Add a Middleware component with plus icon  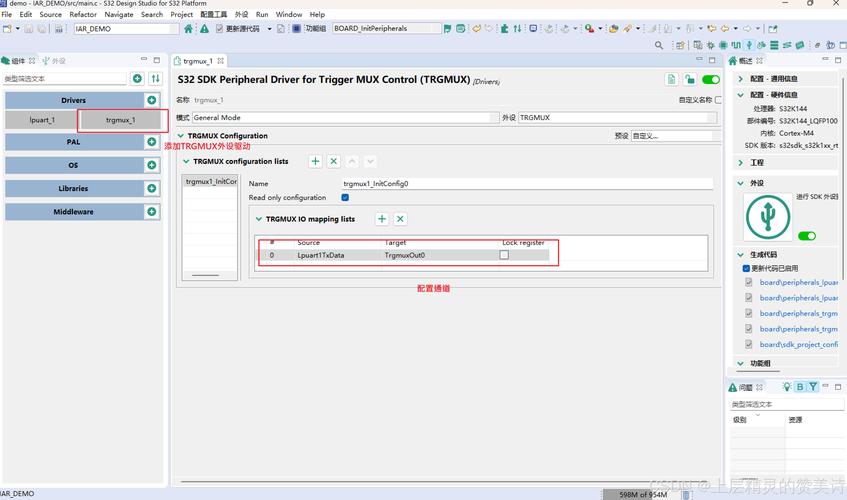[152, 212]
